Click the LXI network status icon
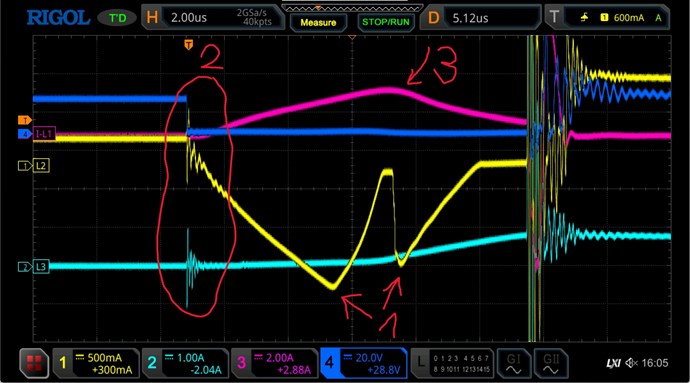Image resolution: width=690 pixels, height=383 pixels. pyautogui.click(x=613, y=363)
